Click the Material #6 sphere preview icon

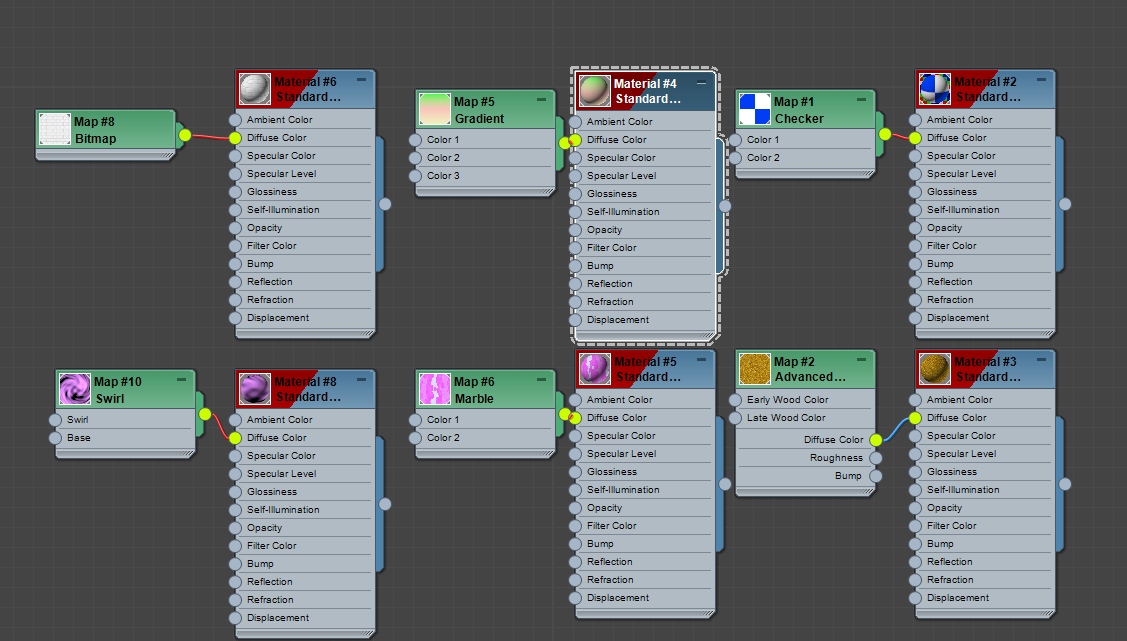coord(254,89)
